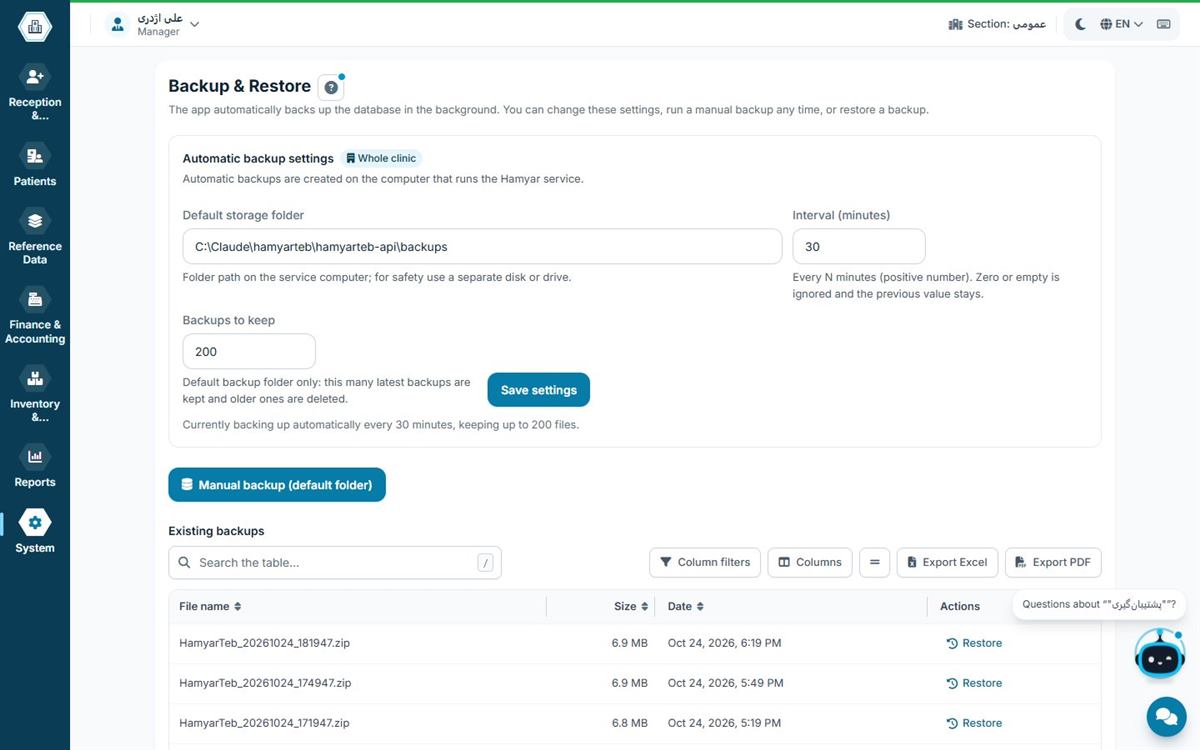Click Actions column header
Screen dimensions: 1200x750
pyautogui.click(x=960, y=606)
